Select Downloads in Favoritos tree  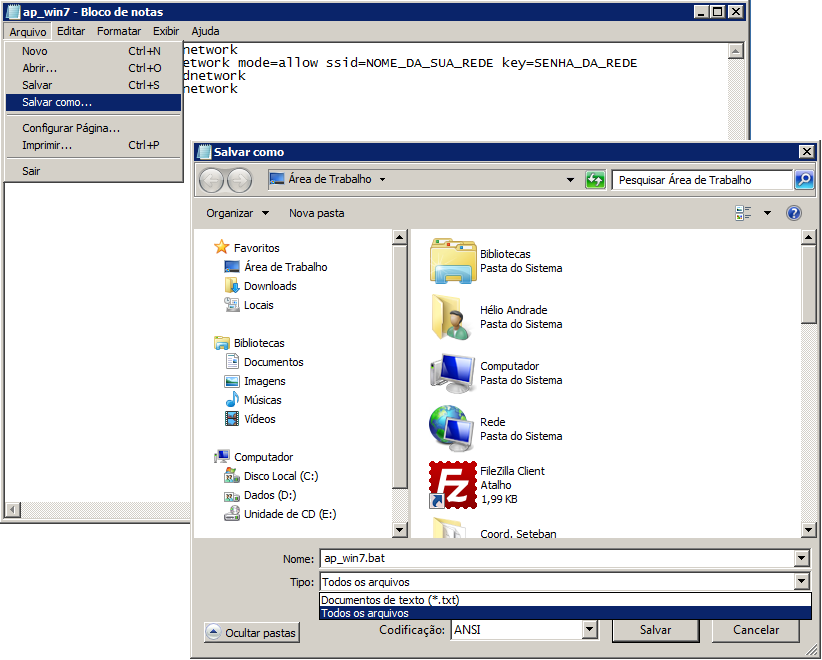[x=270, y=286]
